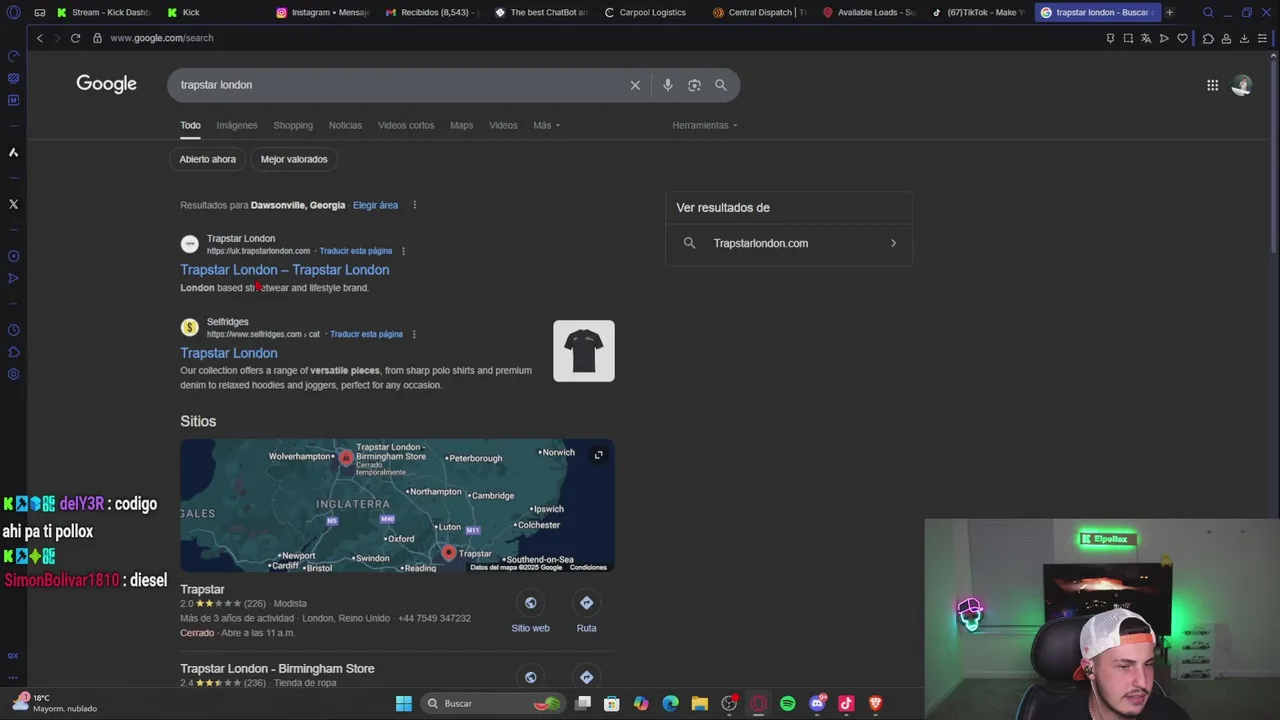Open new tab with plus button
This screenshot has height=720, width=1280.
(x=1169, y=12)
